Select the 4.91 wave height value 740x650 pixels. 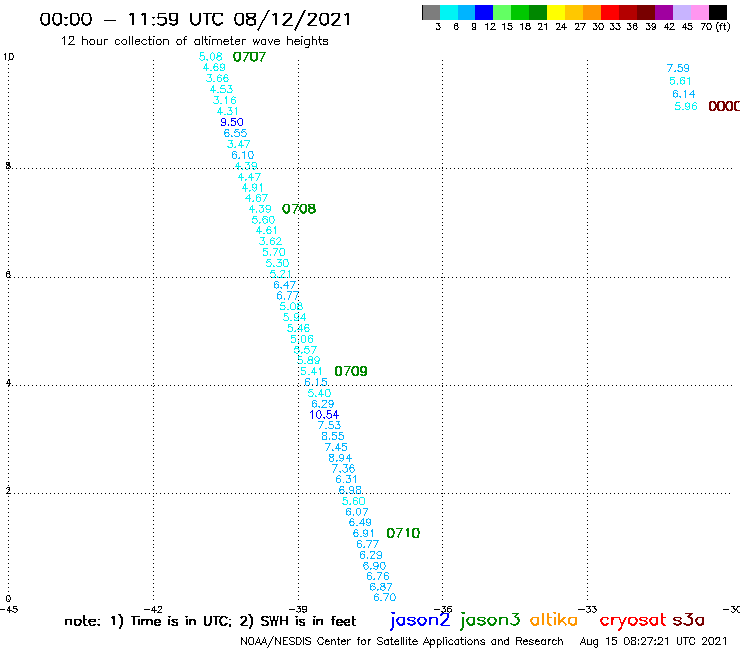pos(252,188)
